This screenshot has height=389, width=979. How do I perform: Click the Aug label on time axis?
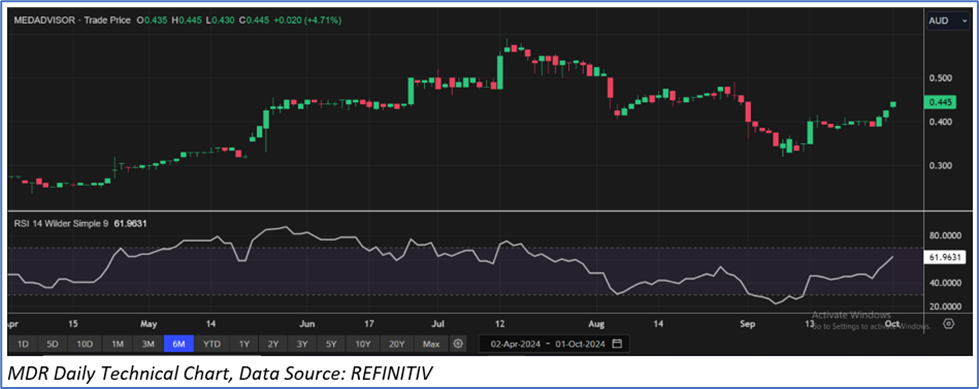point(597,324)
